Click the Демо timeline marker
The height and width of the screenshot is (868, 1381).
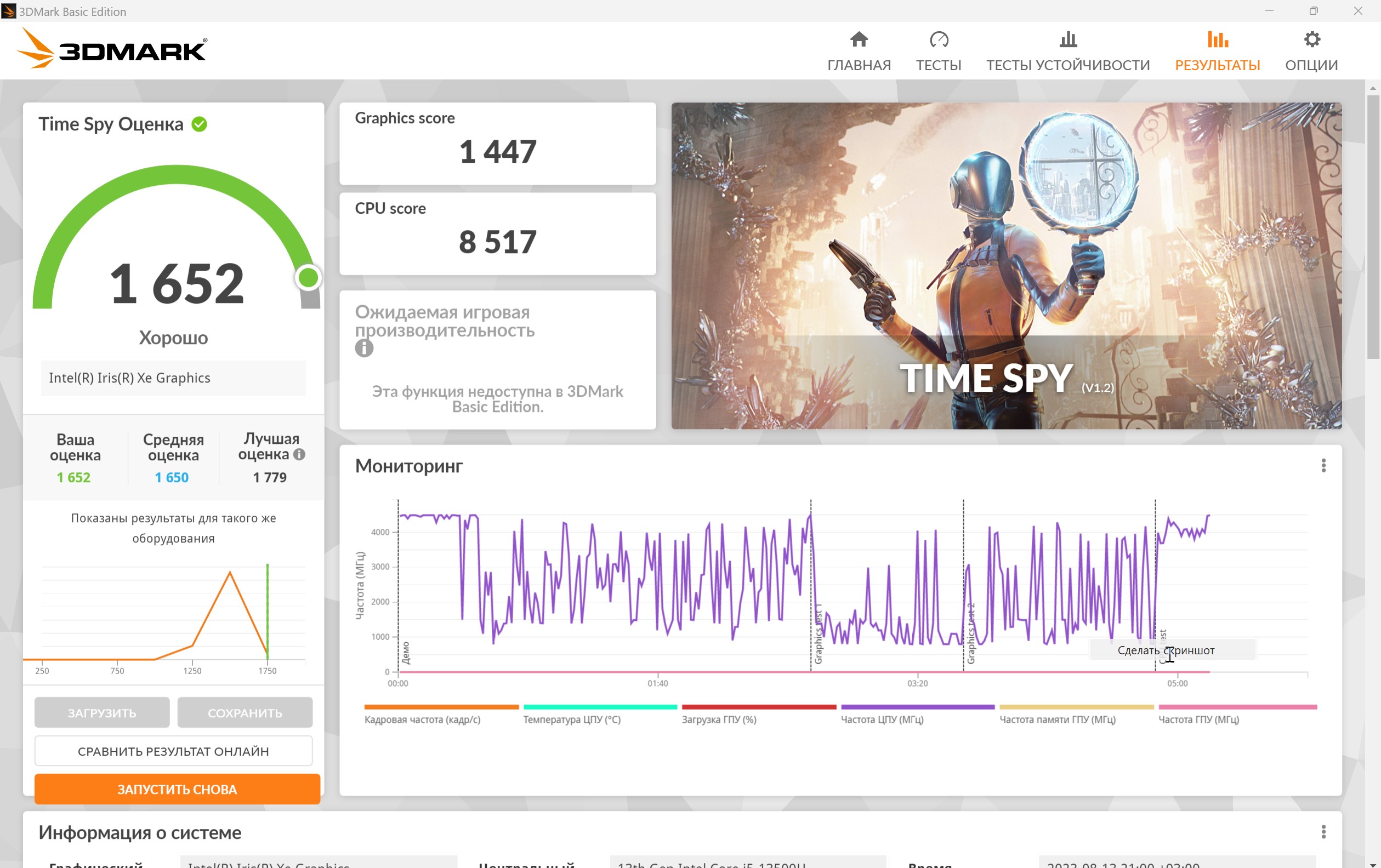(406, 653)
